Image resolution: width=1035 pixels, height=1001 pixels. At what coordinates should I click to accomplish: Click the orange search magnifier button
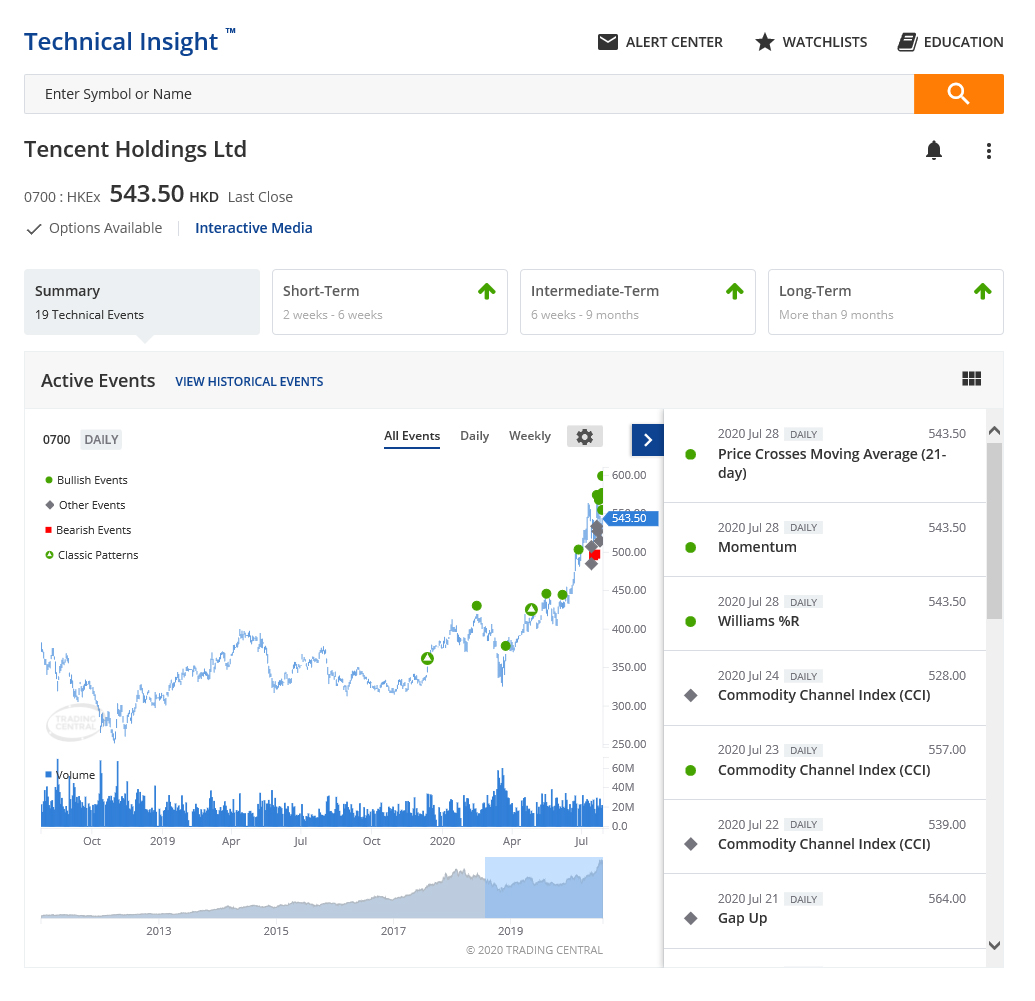click(958, 94)
